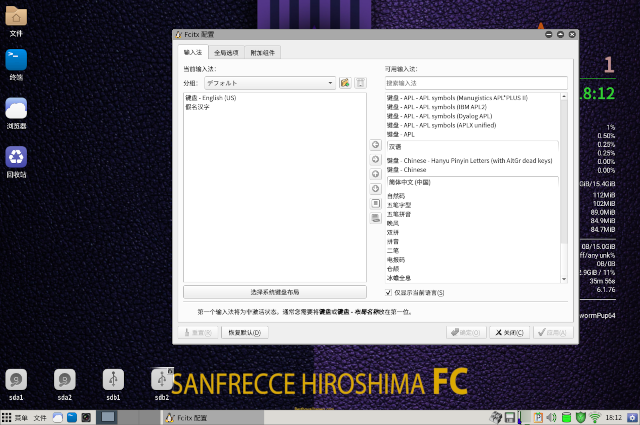The width and height of the screenshot is (640, 425).
Task: Click the 确定(O) button
Action: 466,332
